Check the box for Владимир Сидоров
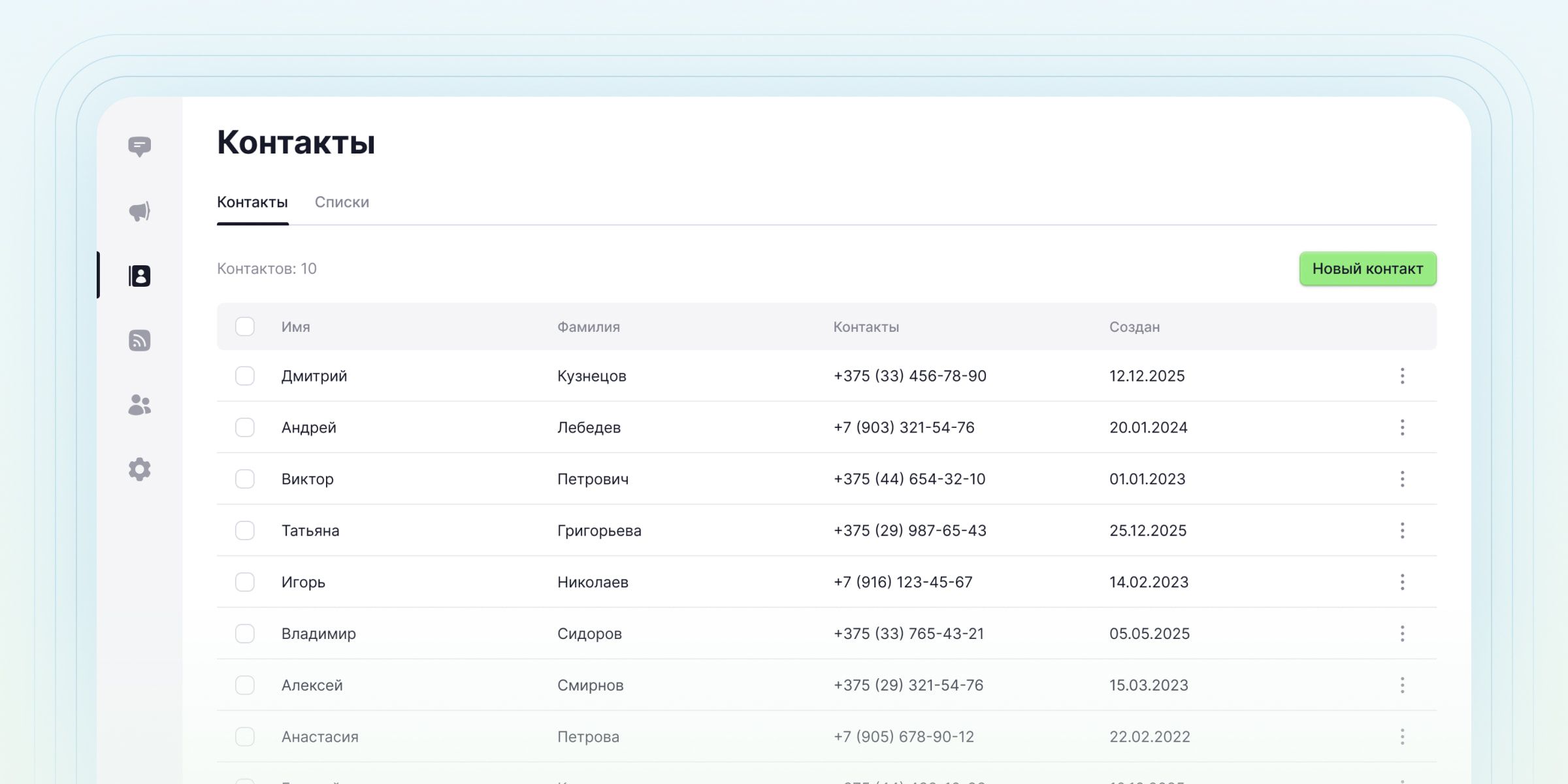This screenshot has height=784, width=1568. [x=245, y=634]
